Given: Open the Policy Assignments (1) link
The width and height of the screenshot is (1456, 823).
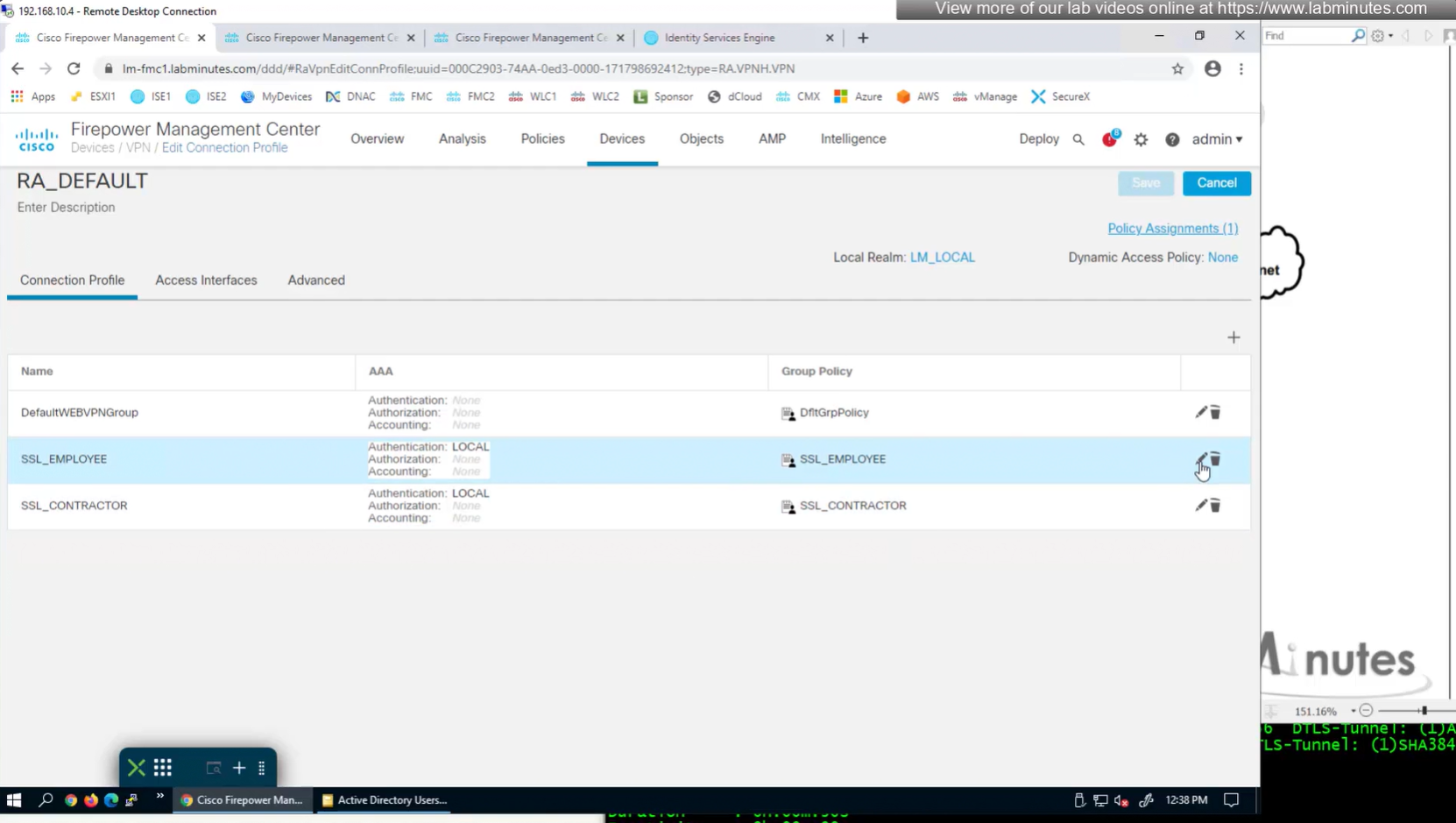Looking at the screenshot, I should [x=1172, y=229].
